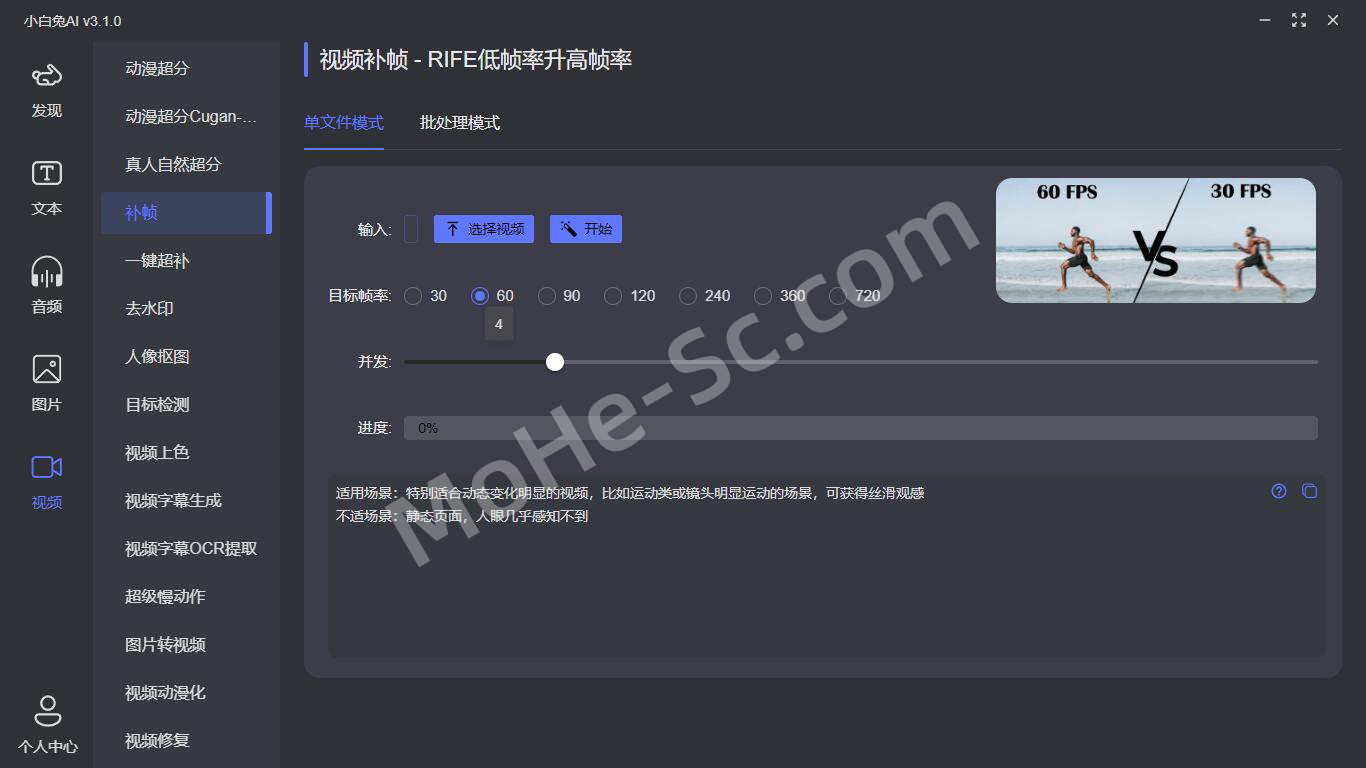Screen dimensions: 1366x768
Task: Open the 音频 (Audio) headphones section
Action: coord(47,287)
